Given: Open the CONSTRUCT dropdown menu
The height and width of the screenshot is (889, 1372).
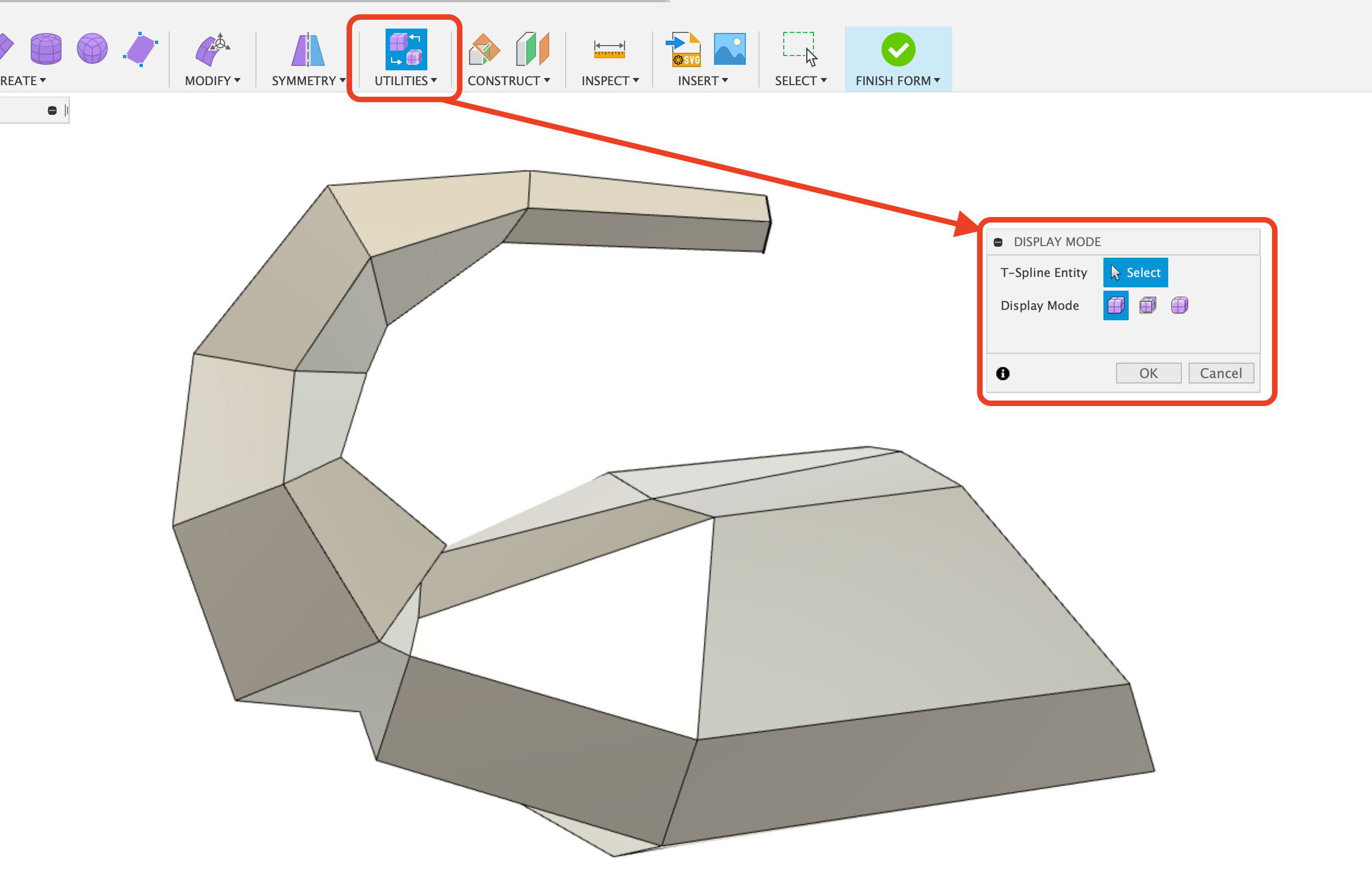Looking at the screenshot, I should (509, 81).
